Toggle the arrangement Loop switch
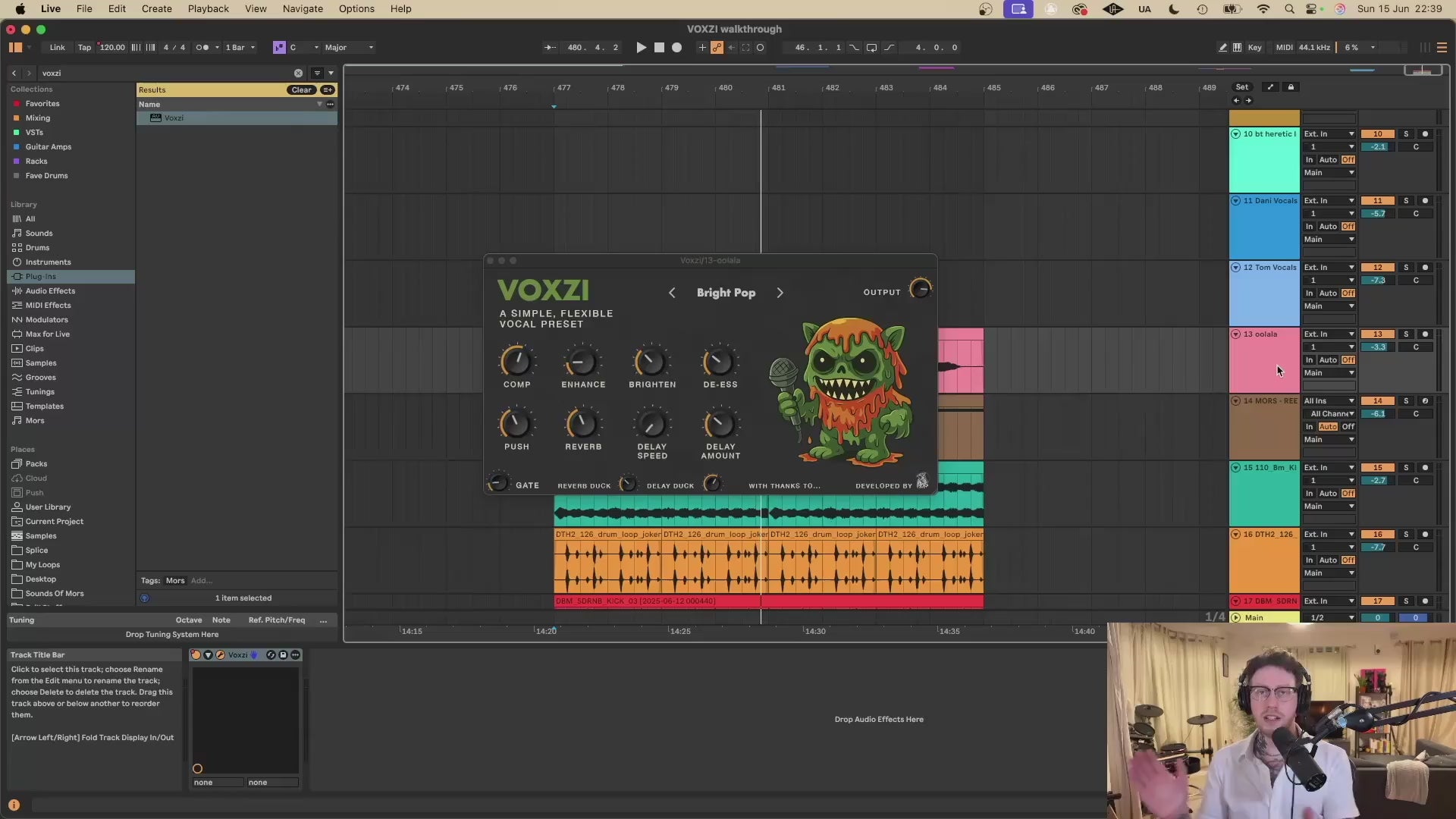The height and width of the screenshot is (819, 1456). coord(872,47)
